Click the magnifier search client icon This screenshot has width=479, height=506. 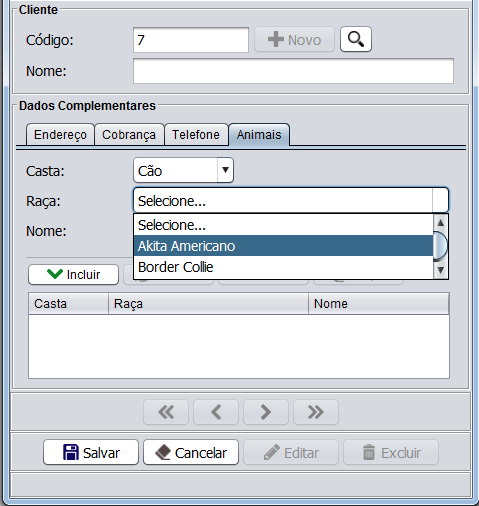point(356,39)
